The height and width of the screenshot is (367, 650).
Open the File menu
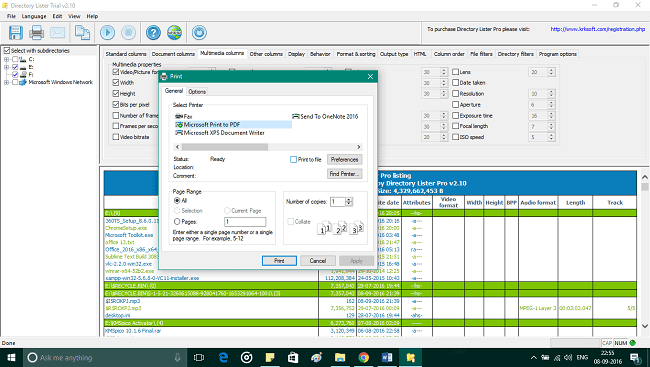(11, 16)
